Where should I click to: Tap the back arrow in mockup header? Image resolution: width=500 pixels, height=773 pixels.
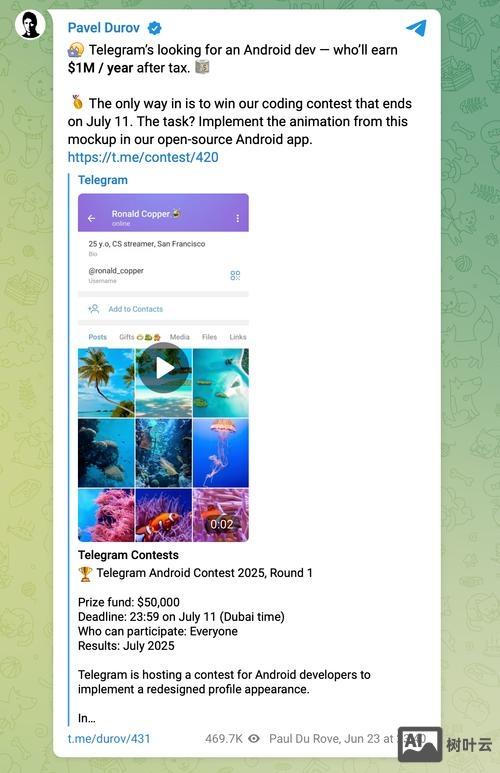click(92, 218)
